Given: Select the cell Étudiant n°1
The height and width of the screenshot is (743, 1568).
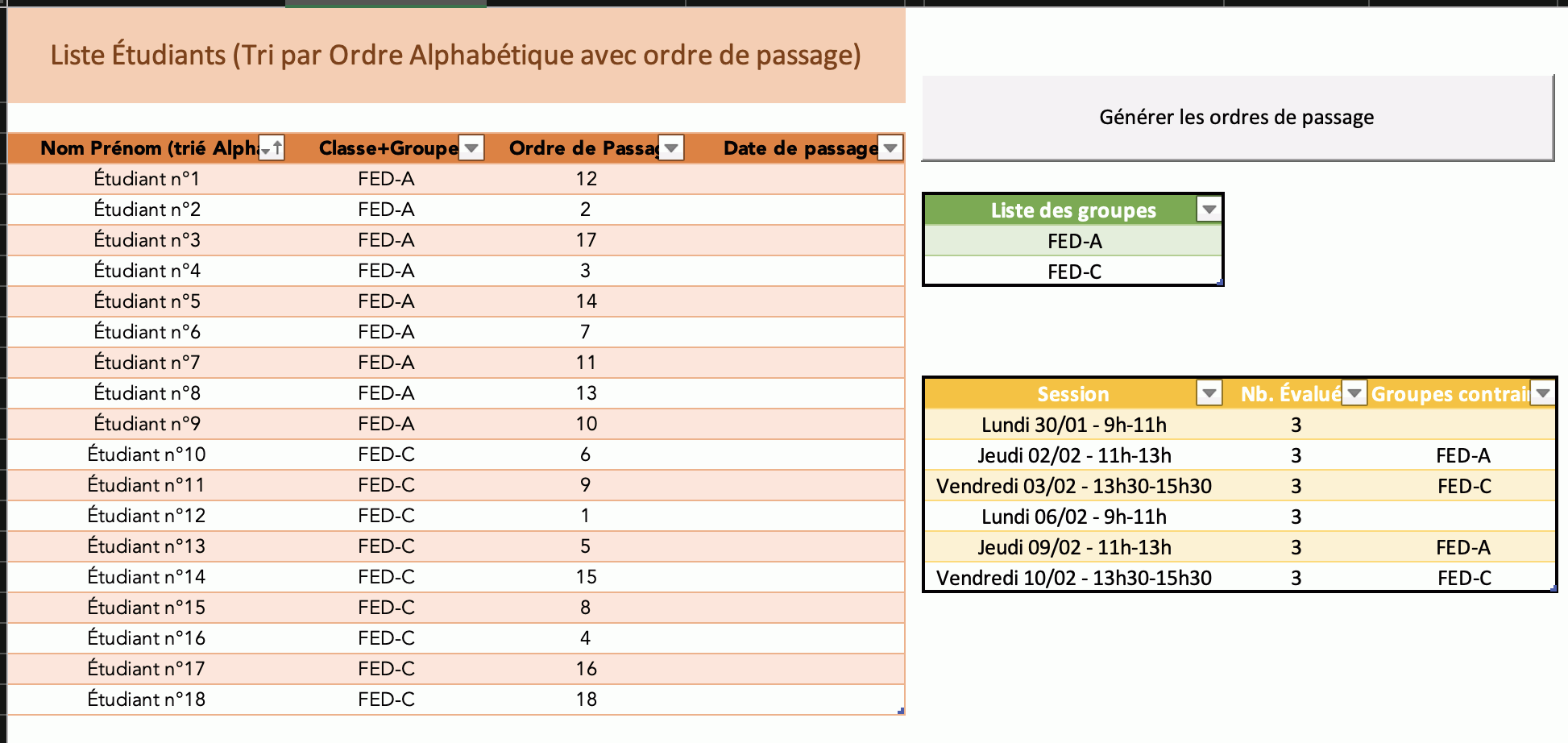Looking at the screenshot, I should tap(147, 179).
